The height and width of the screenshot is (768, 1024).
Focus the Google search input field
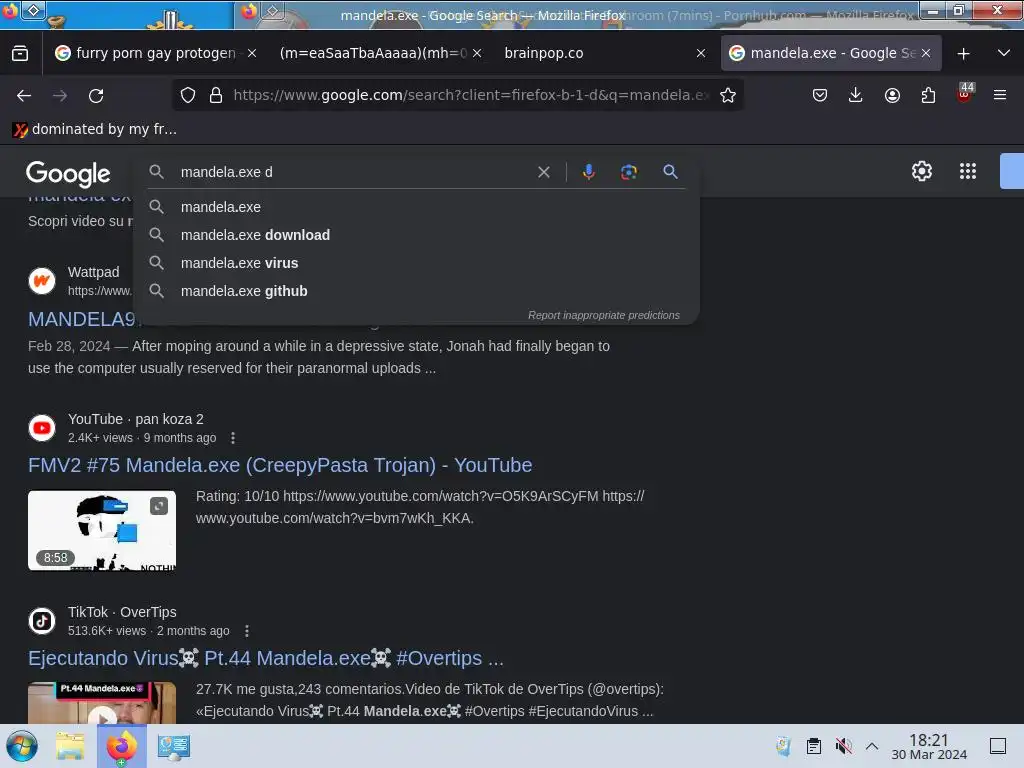355,172
